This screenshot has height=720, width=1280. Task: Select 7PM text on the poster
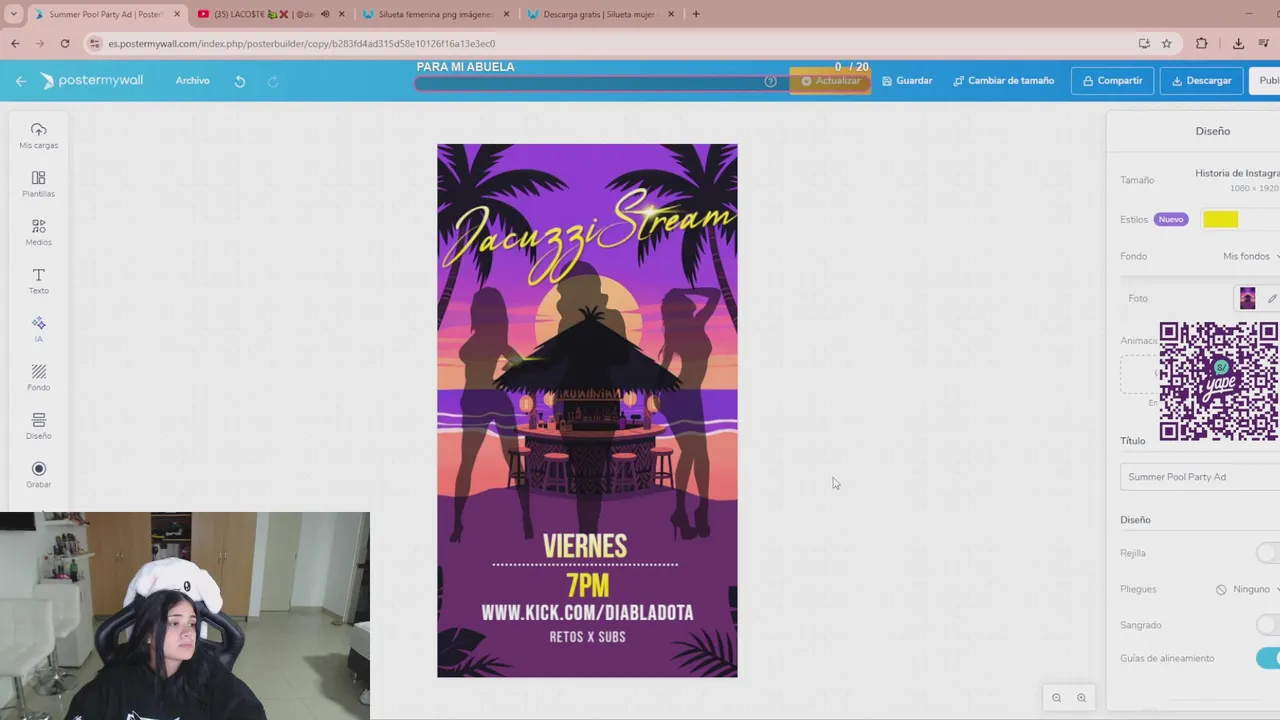[x=587, y=585]
